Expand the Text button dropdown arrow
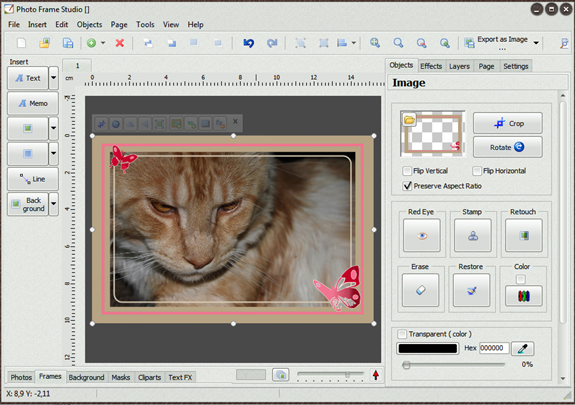 point(54,78)
